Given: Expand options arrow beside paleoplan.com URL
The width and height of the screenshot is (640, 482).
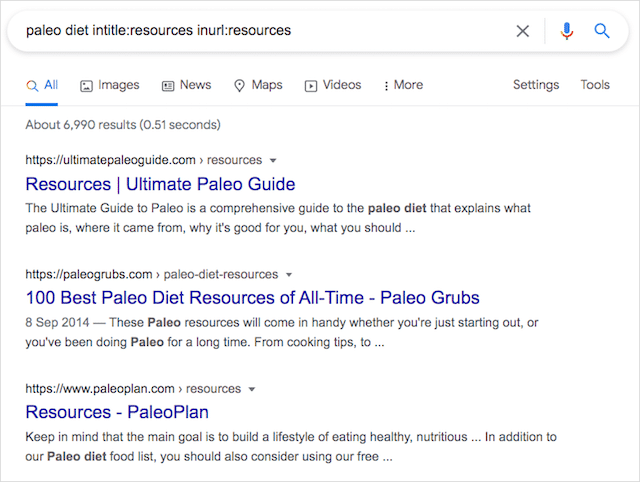Looking at the screenshot, I should click(252, 389).
